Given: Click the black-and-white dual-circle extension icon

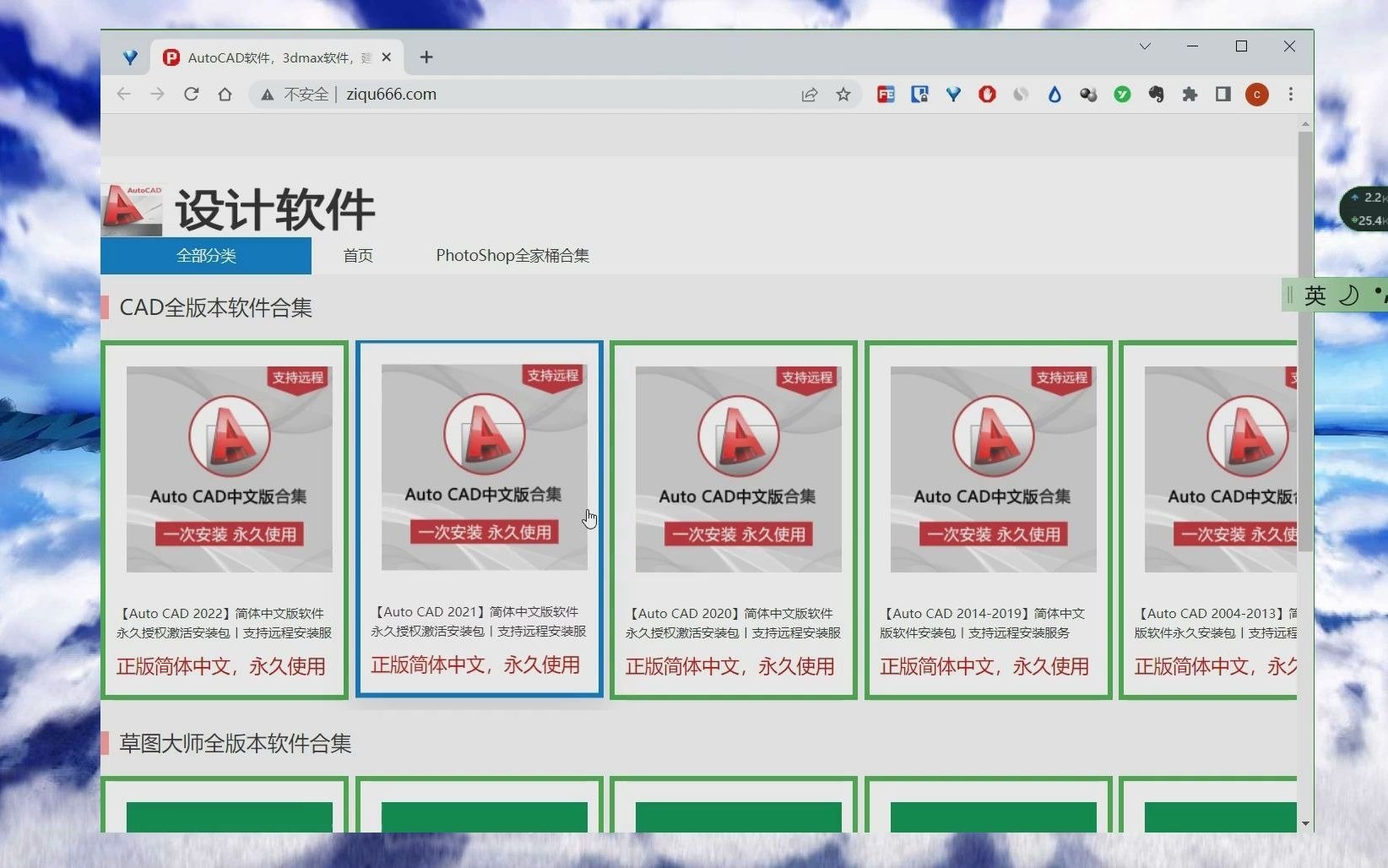Looking at the screenshot, I should 1088,95.
